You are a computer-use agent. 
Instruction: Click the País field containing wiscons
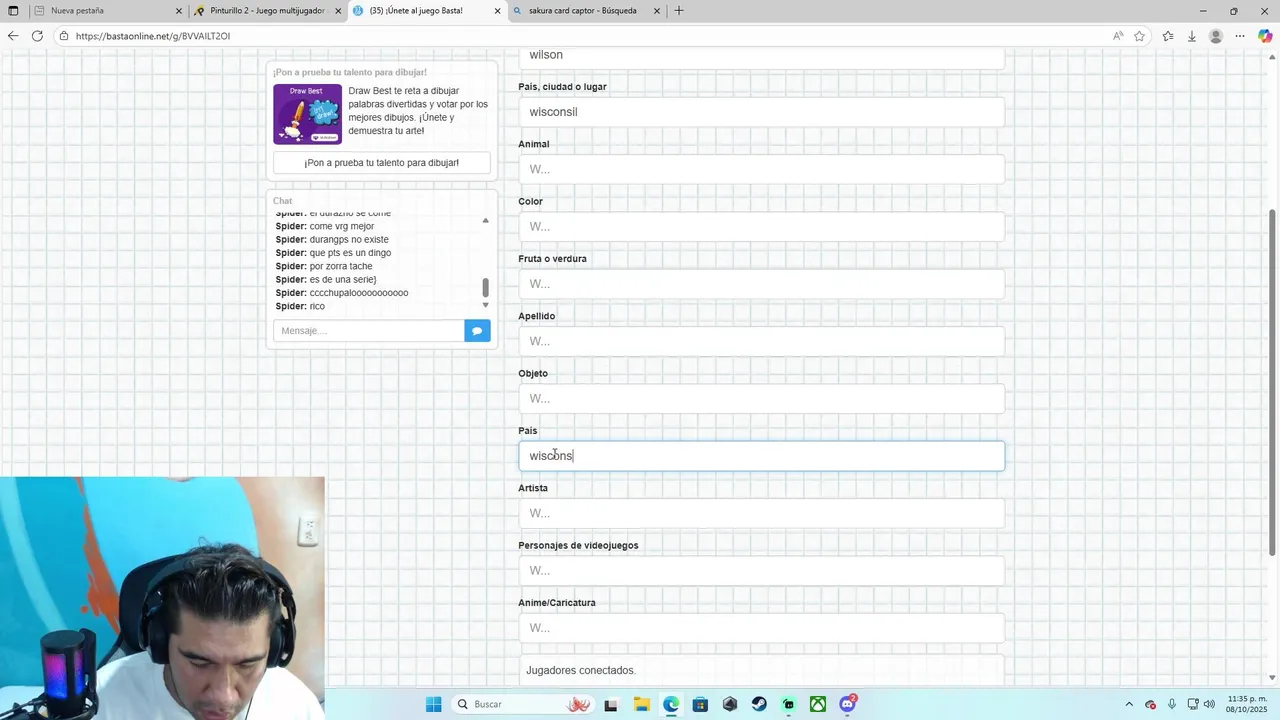762,456
